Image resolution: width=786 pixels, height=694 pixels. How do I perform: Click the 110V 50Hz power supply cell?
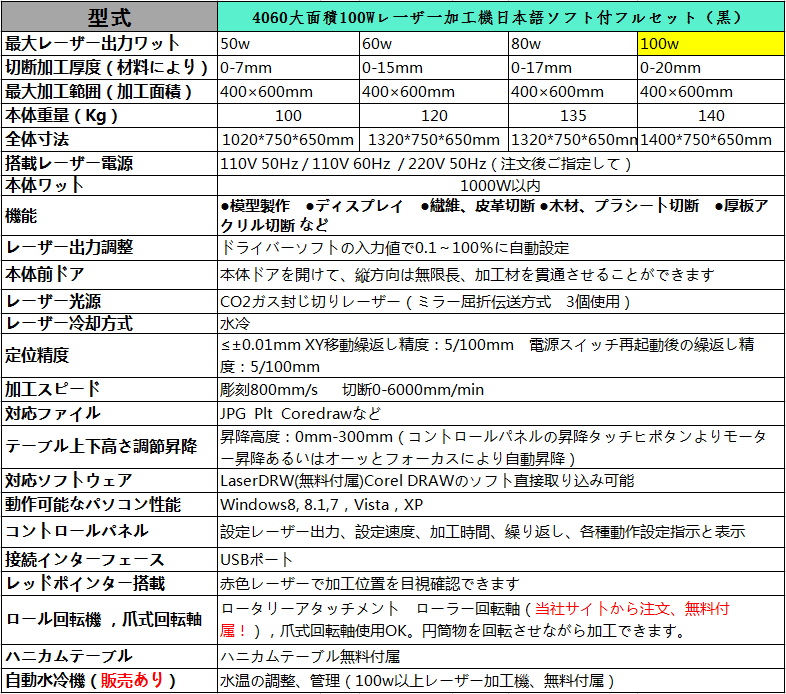coord(501,163)
